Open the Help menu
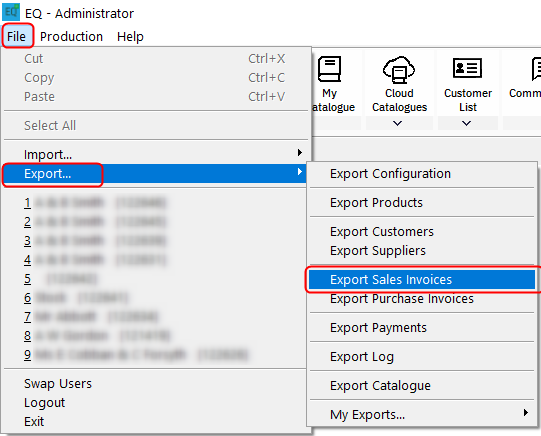 pos(130,36)
